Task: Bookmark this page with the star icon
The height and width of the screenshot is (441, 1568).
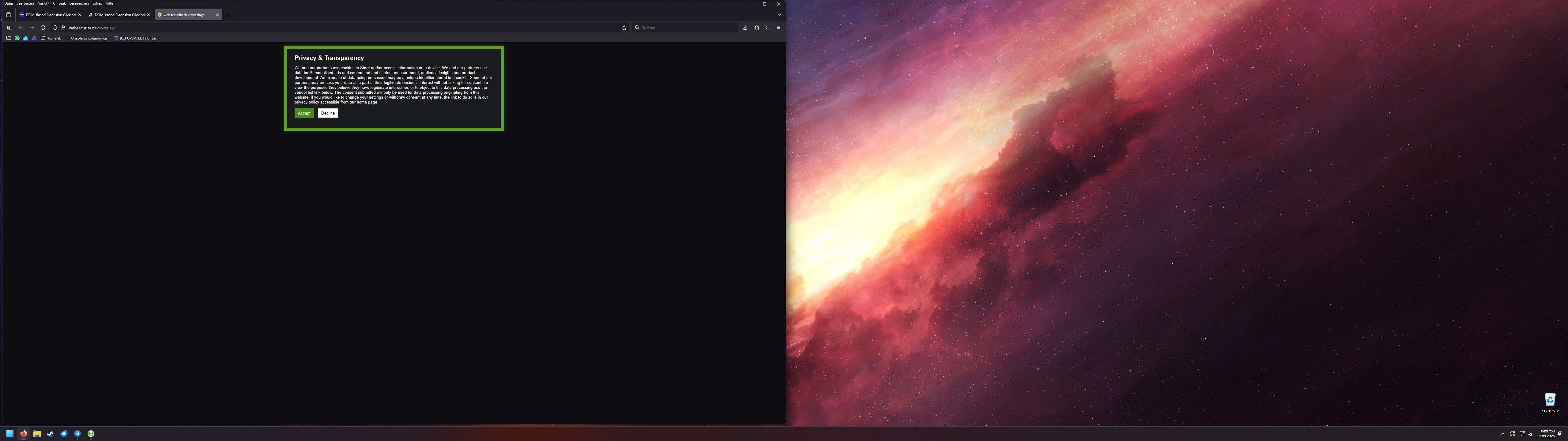Action: click(624, 28)
